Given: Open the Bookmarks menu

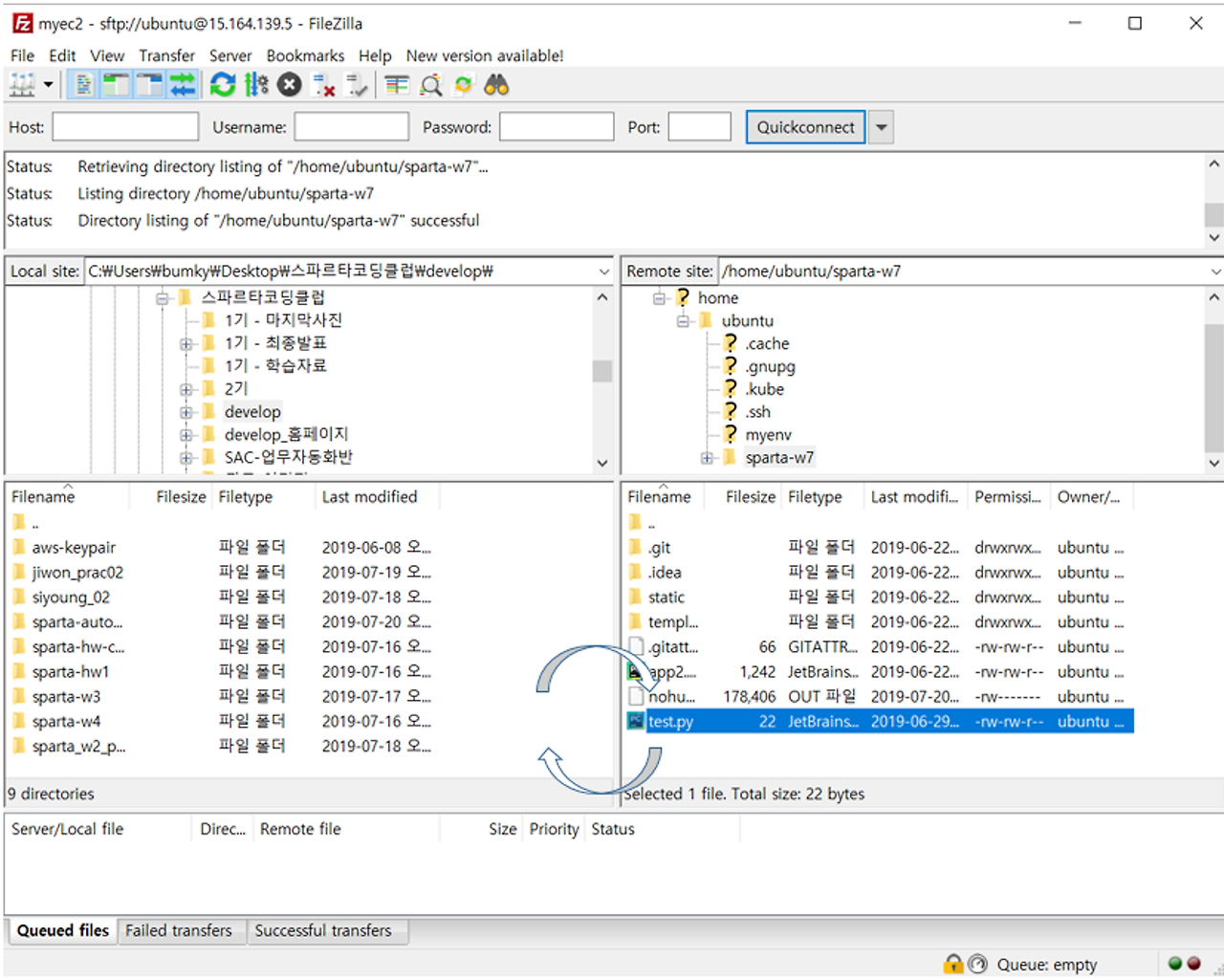Looking at the screenshot, I should pos(305,55).
